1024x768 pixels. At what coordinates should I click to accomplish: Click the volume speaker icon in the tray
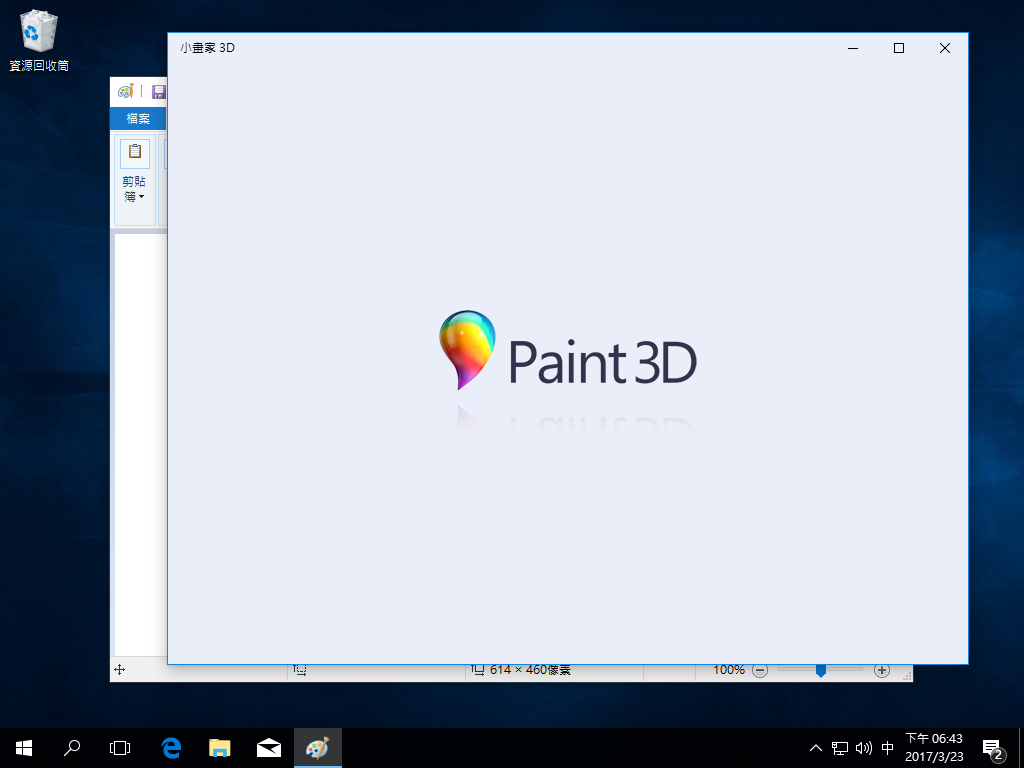pyautogui.click(x=863, y=747)
